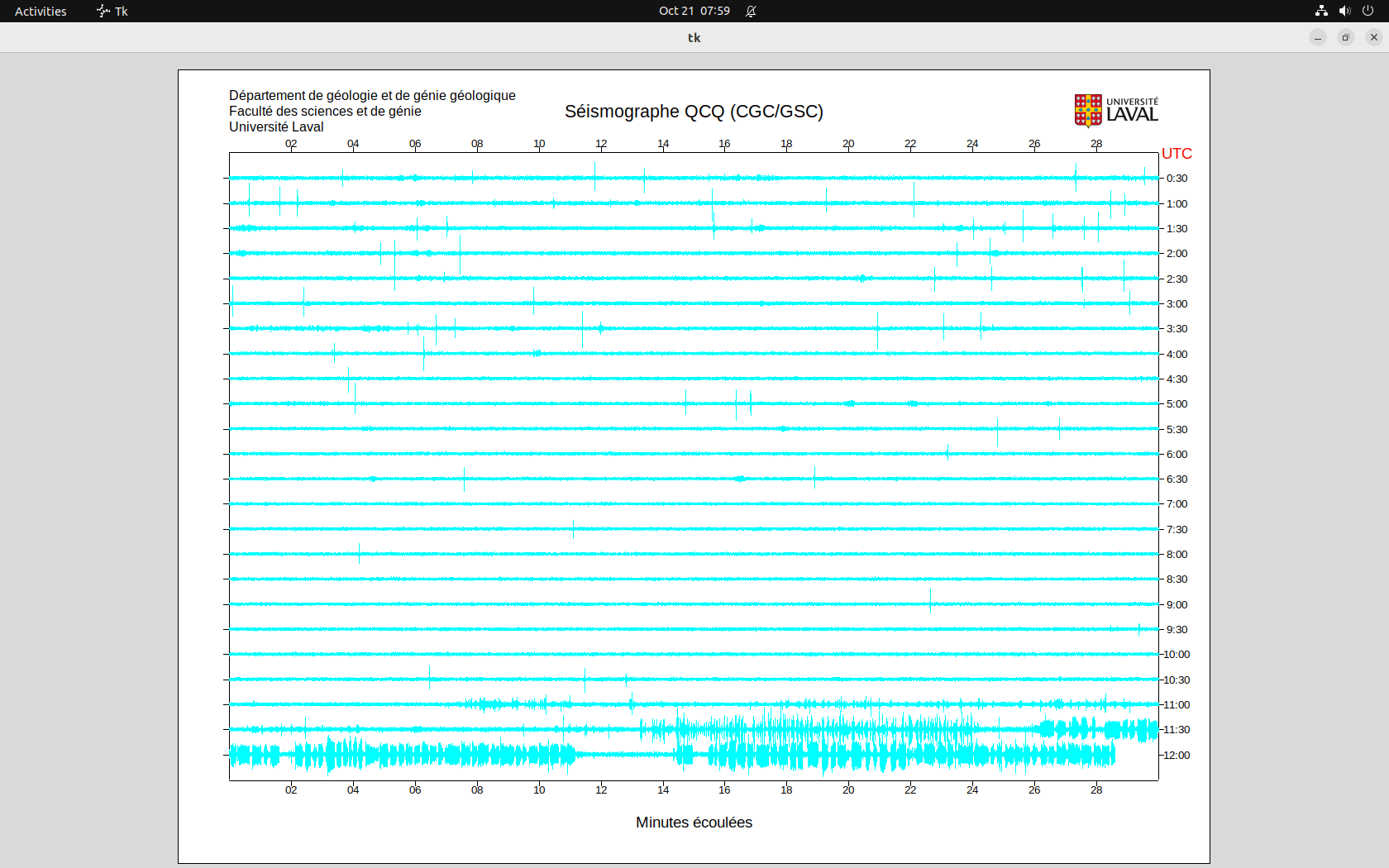Click the 0:30 time label
1389x868 pixels.
click(x=1177, y=179)
